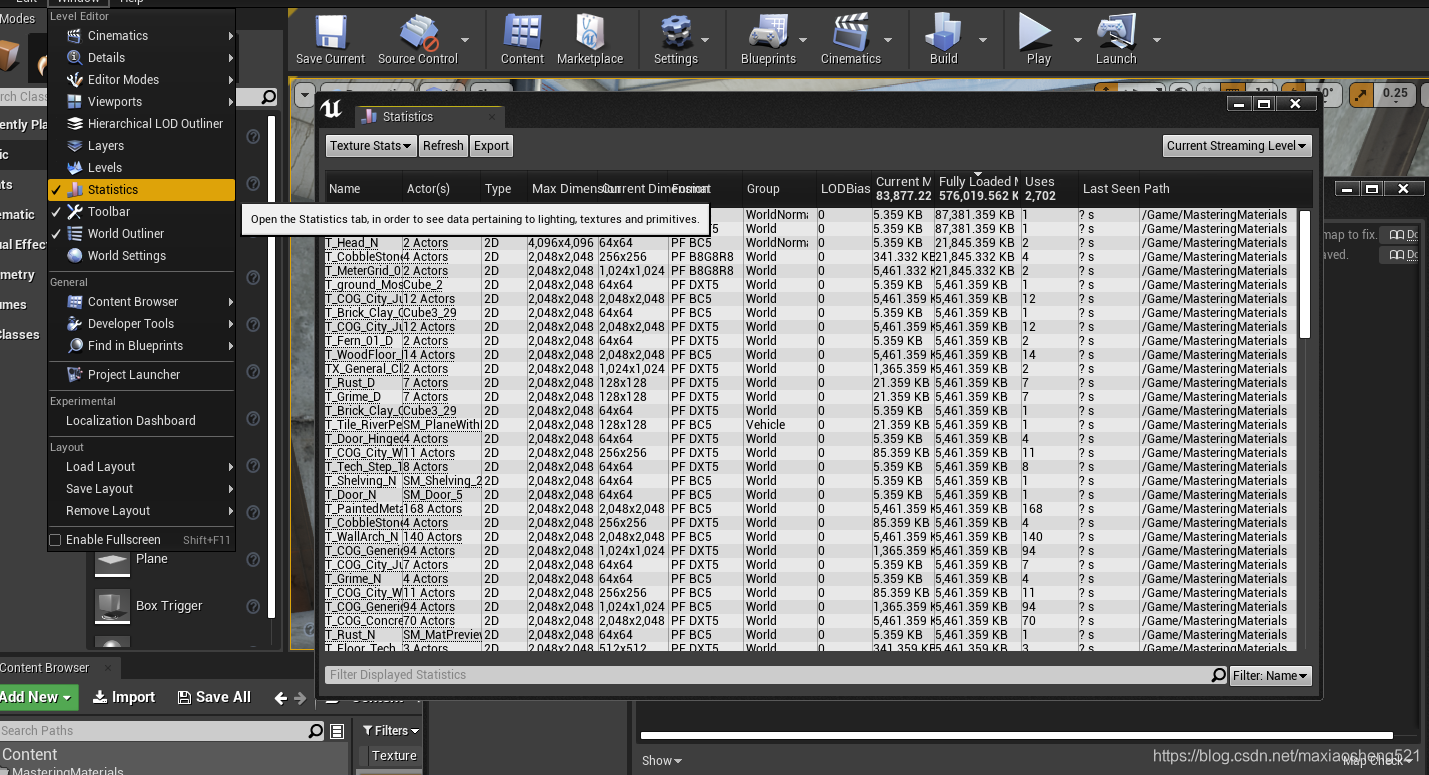The height and width of the screenshot is (775, 1429).
Task: Toggle the Toolbar menu item checkmark
Action: pyautogui.click(x=56, y=212)
